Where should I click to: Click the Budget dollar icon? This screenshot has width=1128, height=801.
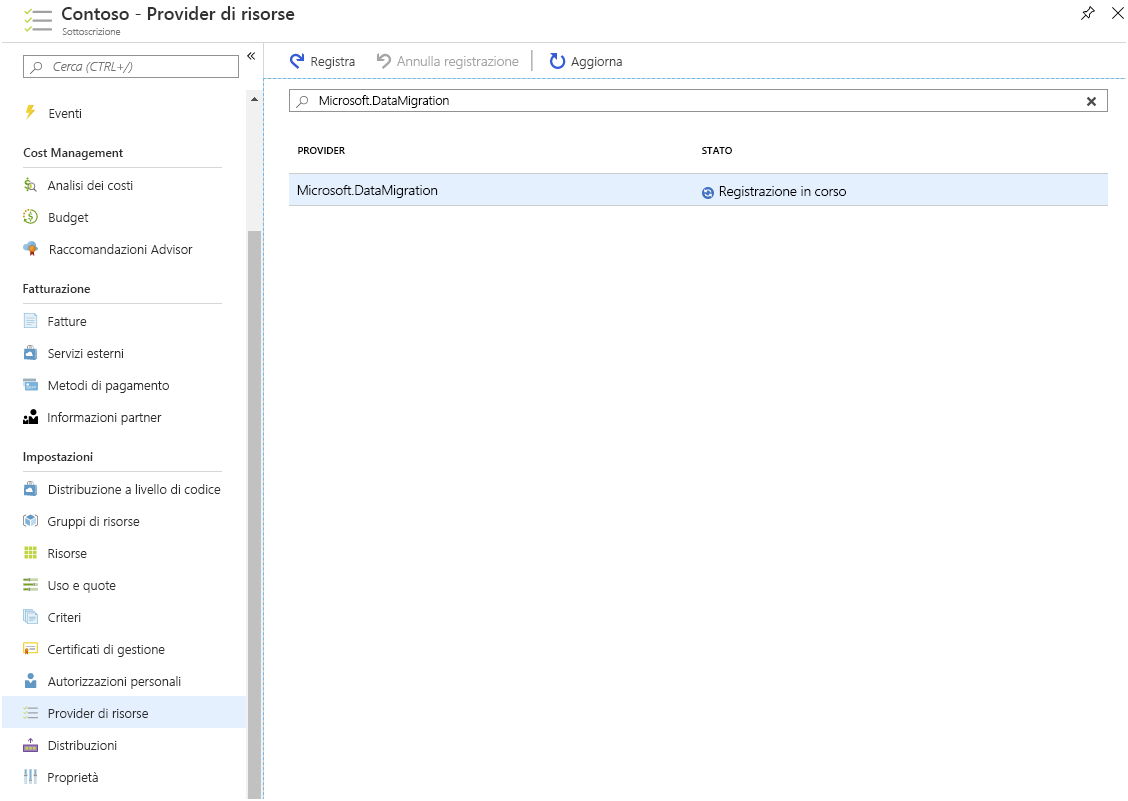point(30,217)
